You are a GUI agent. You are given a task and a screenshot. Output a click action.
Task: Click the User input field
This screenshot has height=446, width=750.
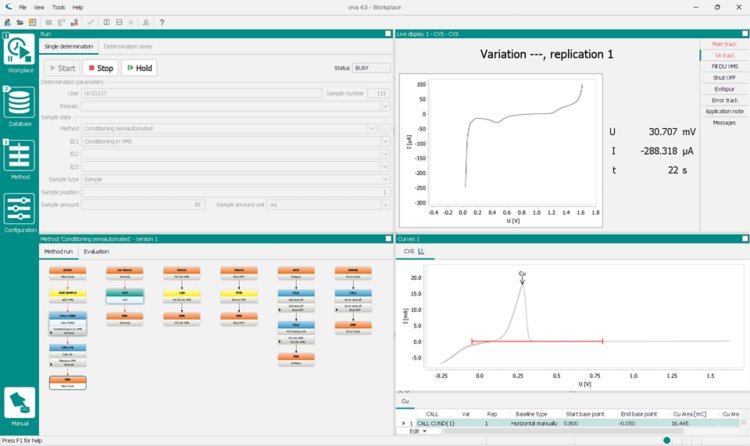[201, 93]
